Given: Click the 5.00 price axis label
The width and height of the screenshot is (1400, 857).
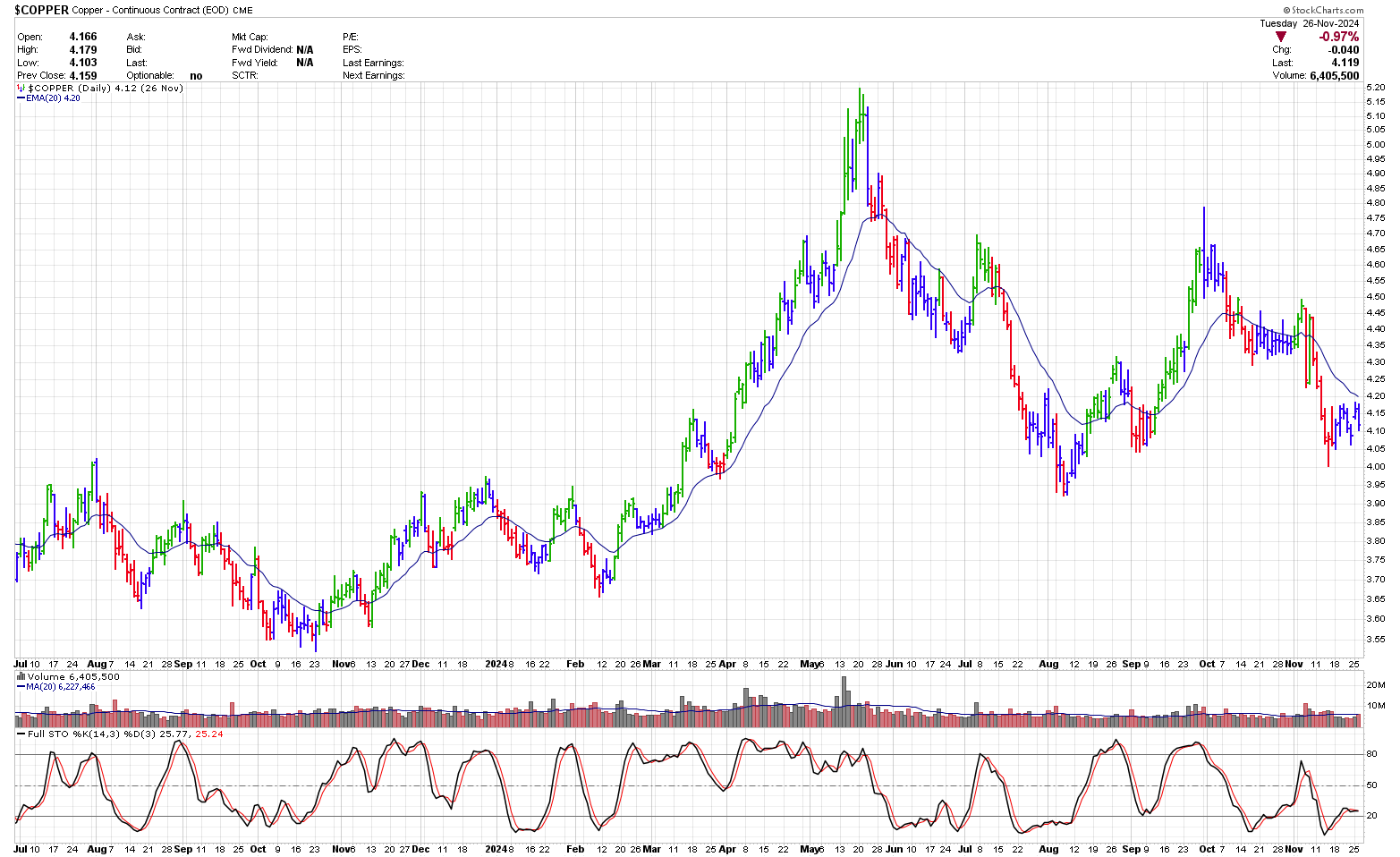Looking at the screenshot, I should tap(1376, 144).
